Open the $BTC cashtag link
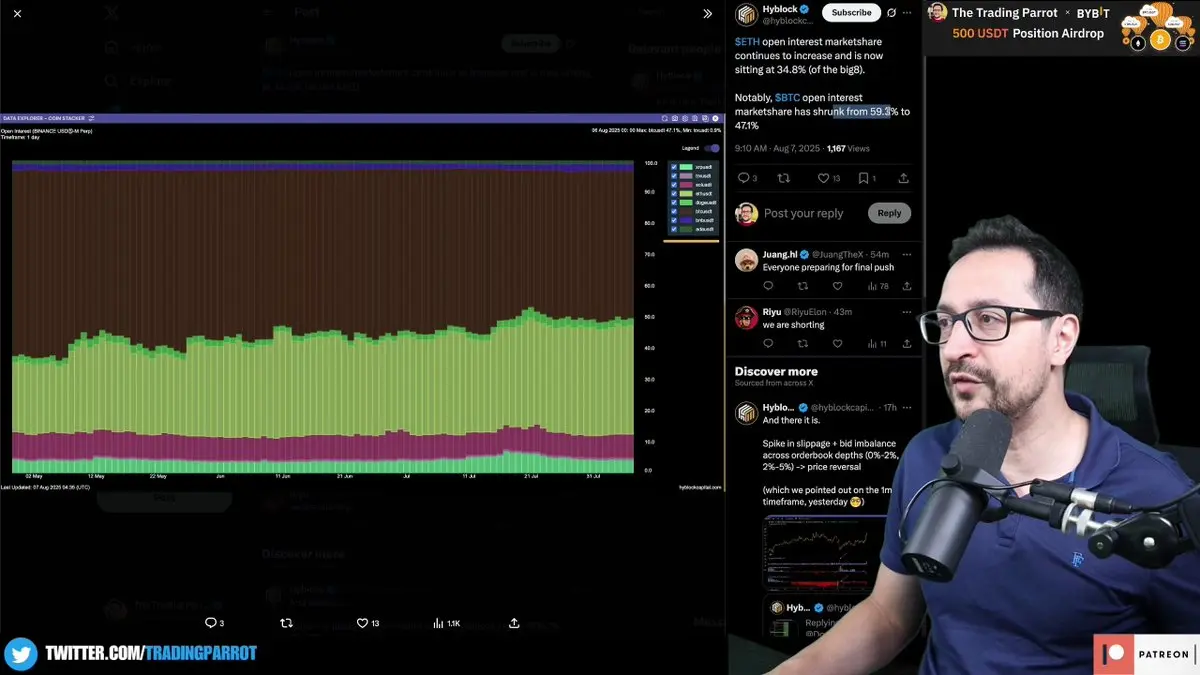The width and height of the screenshot is (1200, 675). click(x=787, y=98)
